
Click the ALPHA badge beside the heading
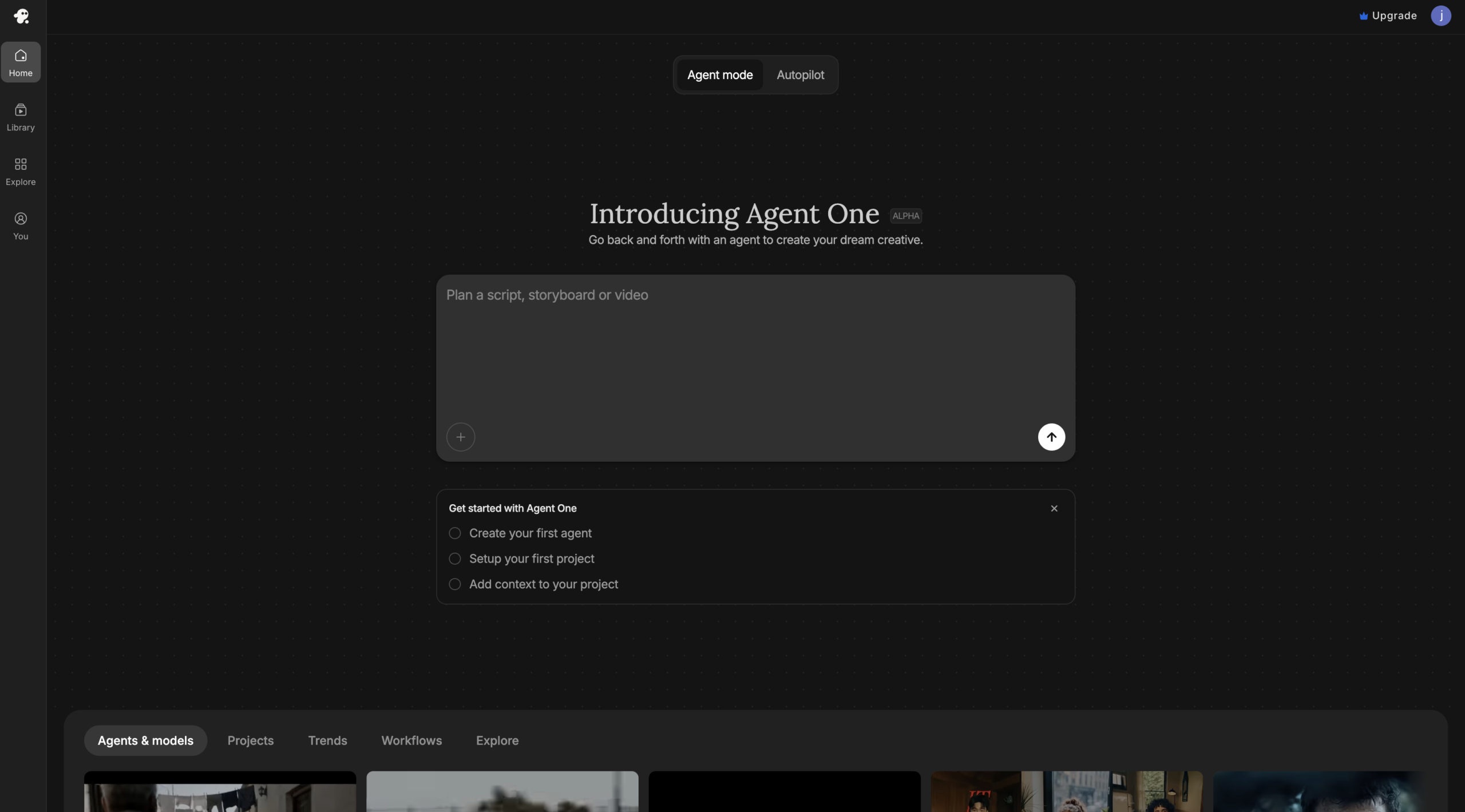coord(906,216)
